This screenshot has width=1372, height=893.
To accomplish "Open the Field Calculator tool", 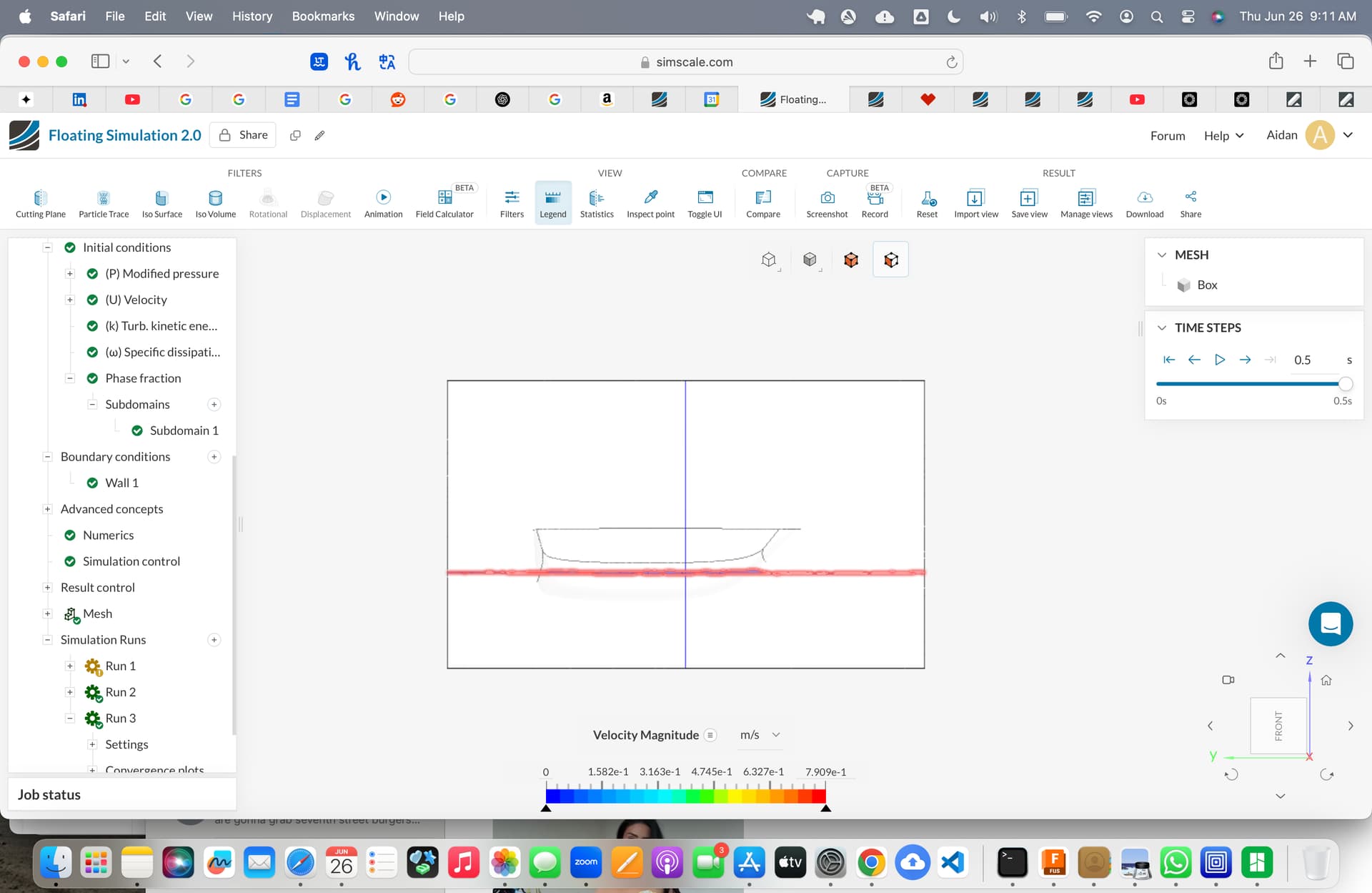I will [444, 203].
